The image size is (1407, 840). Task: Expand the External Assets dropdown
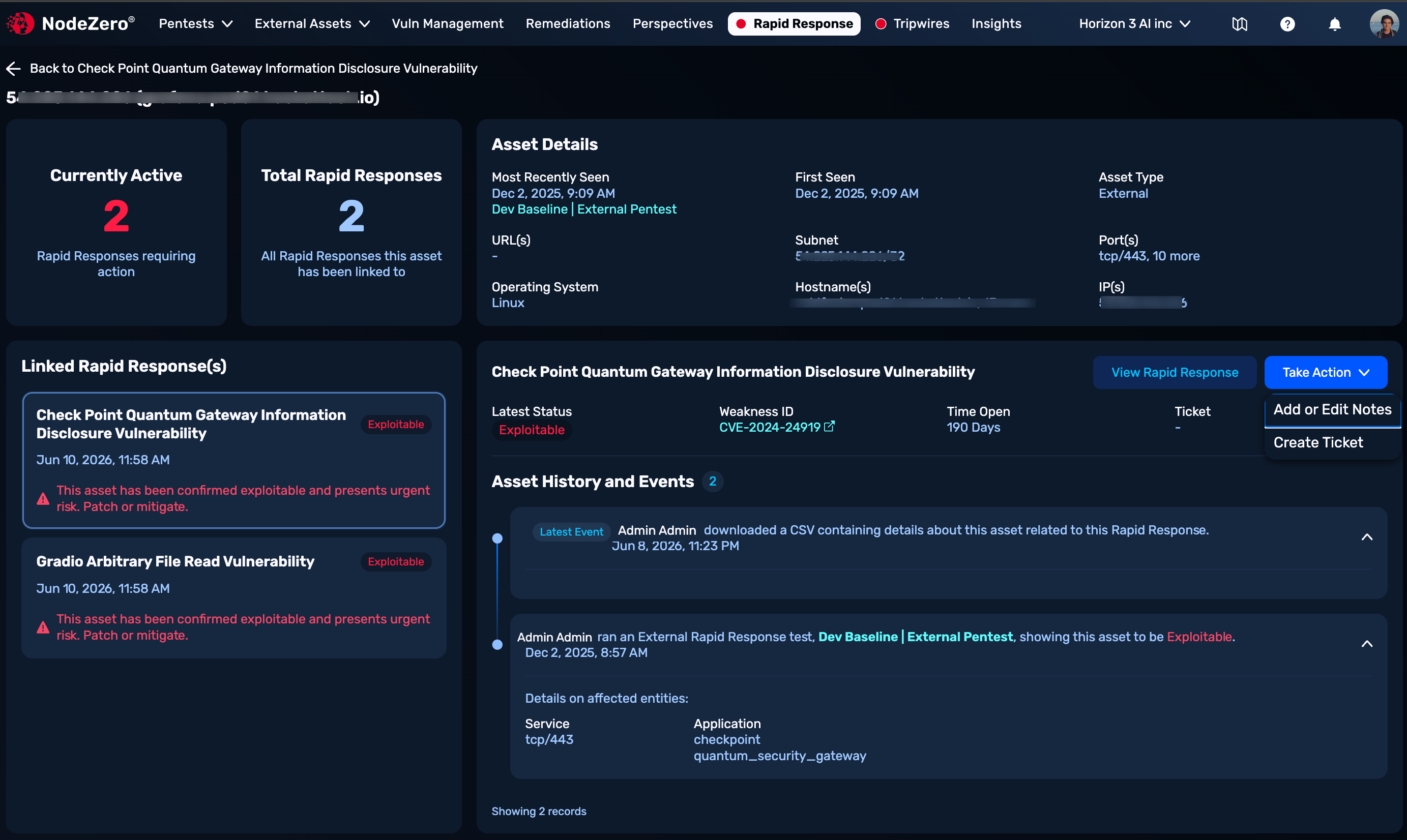click(x=312, y=24)
